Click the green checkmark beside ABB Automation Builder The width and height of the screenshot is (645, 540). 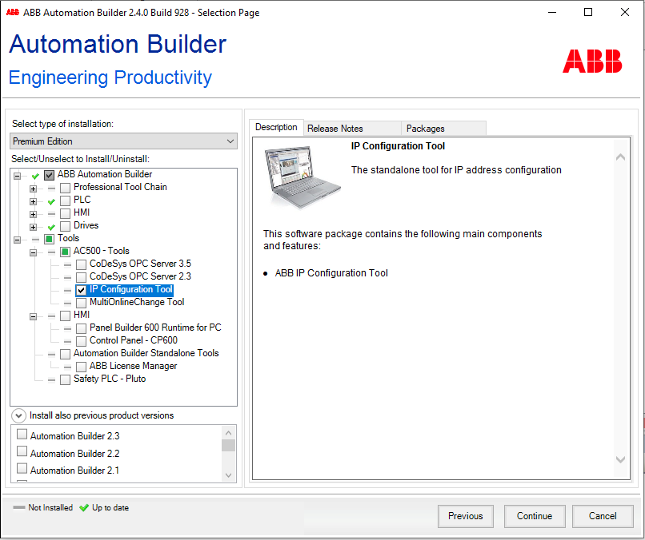tap(35, 175)
